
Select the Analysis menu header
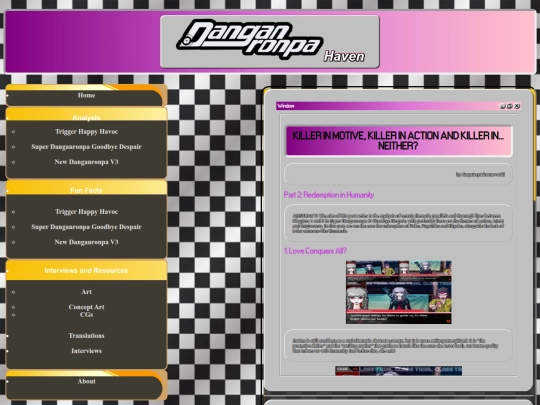86,117
